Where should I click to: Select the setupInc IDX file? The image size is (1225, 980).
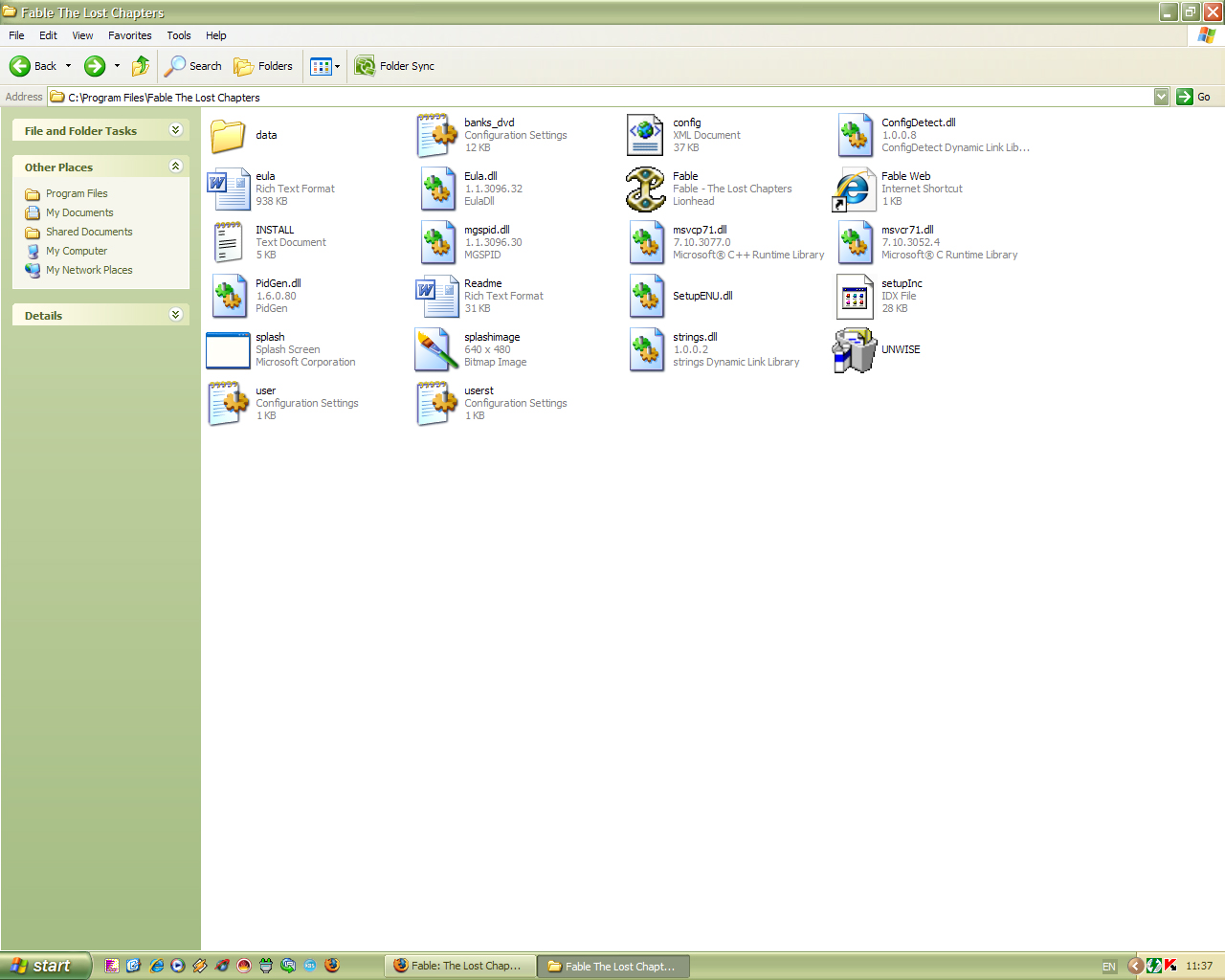(x=855, y=296)
